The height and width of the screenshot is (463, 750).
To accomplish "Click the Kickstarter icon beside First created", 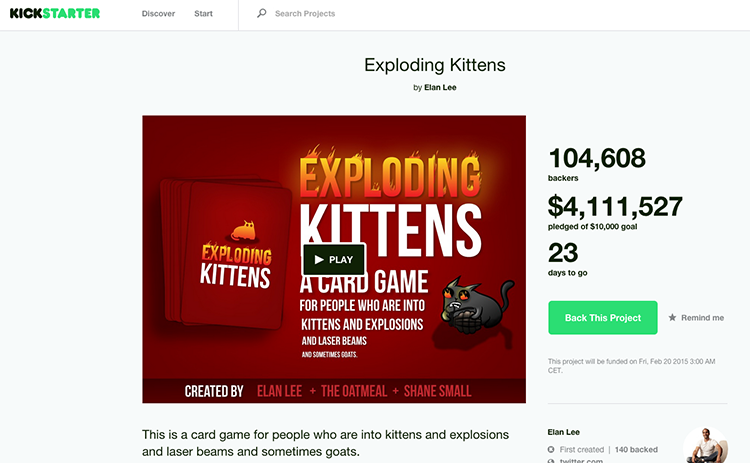I will 552,449.
